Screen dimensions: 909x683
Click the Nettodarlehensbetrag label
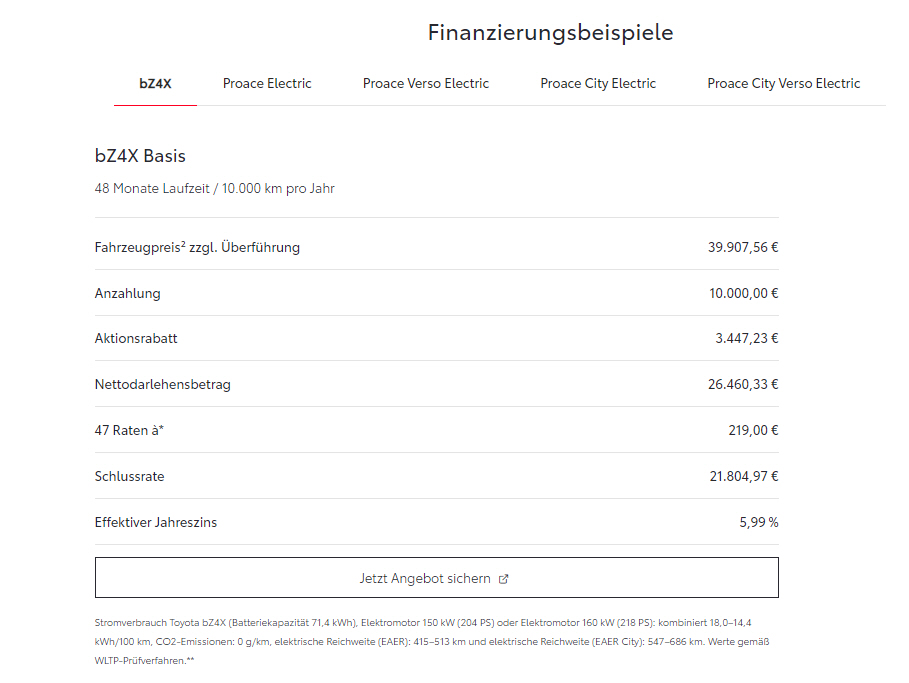[162, 385]
